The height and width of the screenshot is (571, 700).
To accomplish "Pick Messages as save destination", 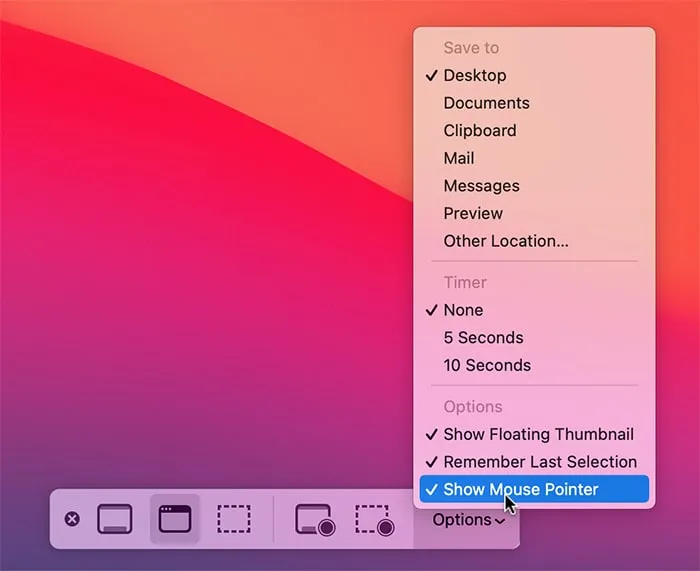I will tap(481, 186).
